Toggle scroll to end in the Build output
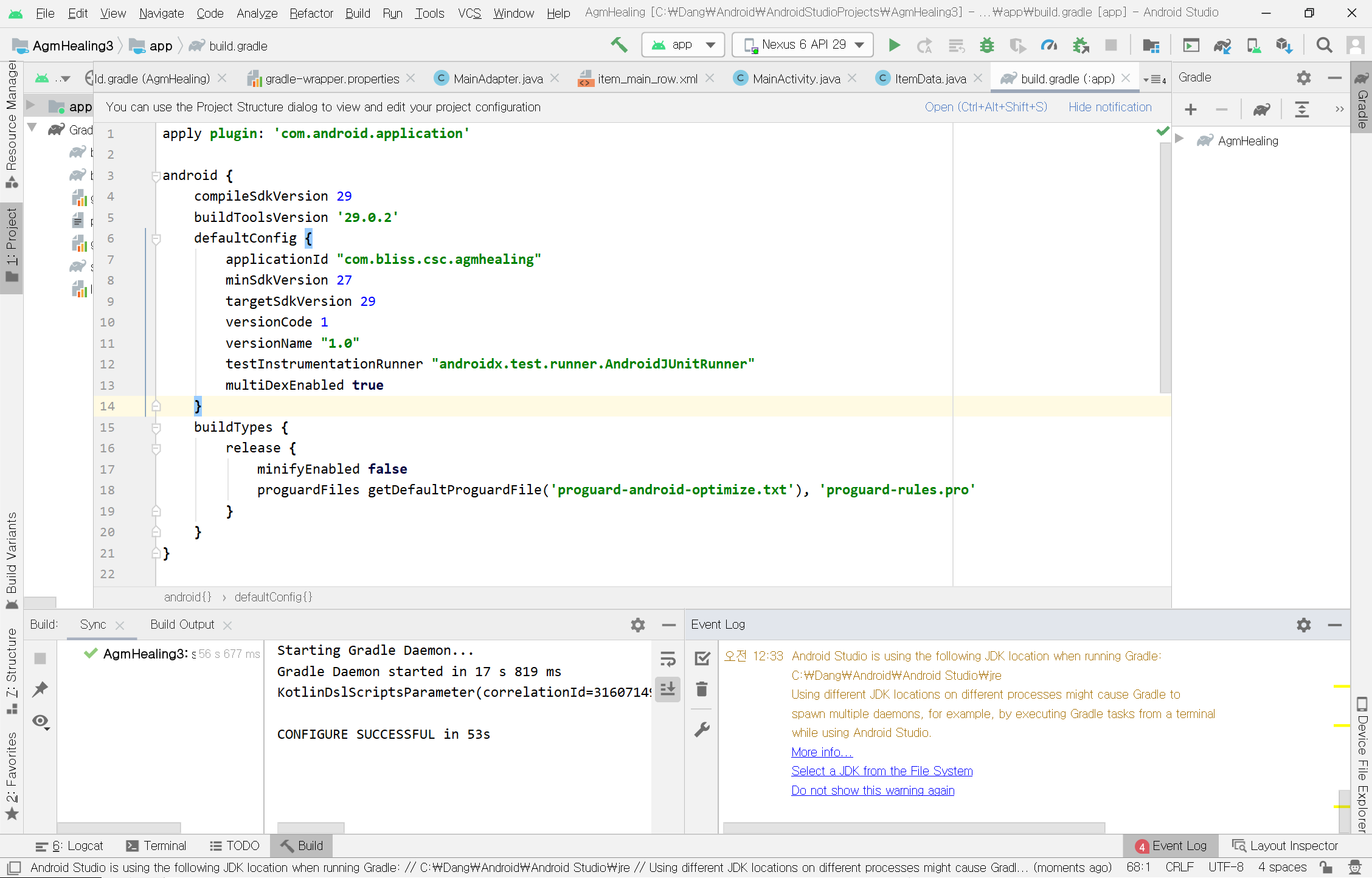Image resolution: width=1372 pixels, height=878 pixels. [x=668, y=689]
